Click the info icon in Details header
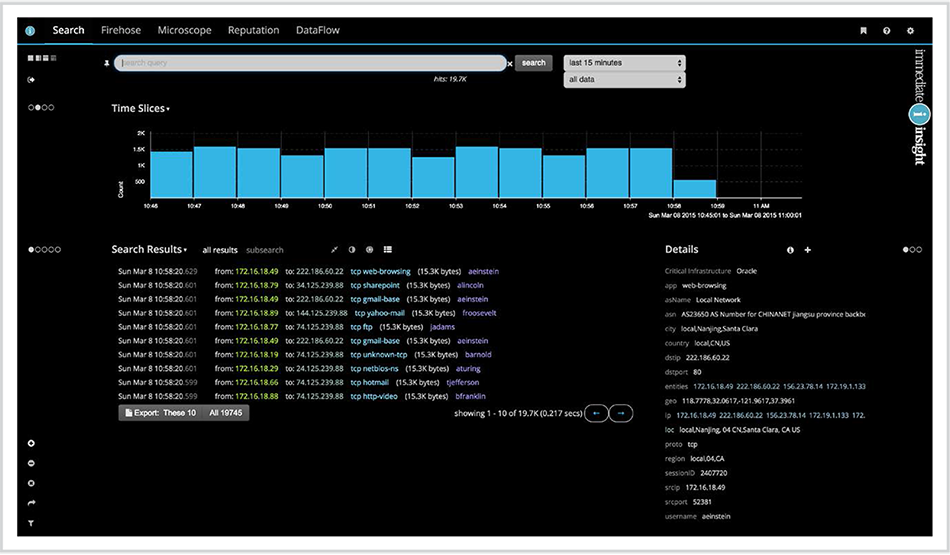This screenshot has height=555, width=950. pos(790,250)
